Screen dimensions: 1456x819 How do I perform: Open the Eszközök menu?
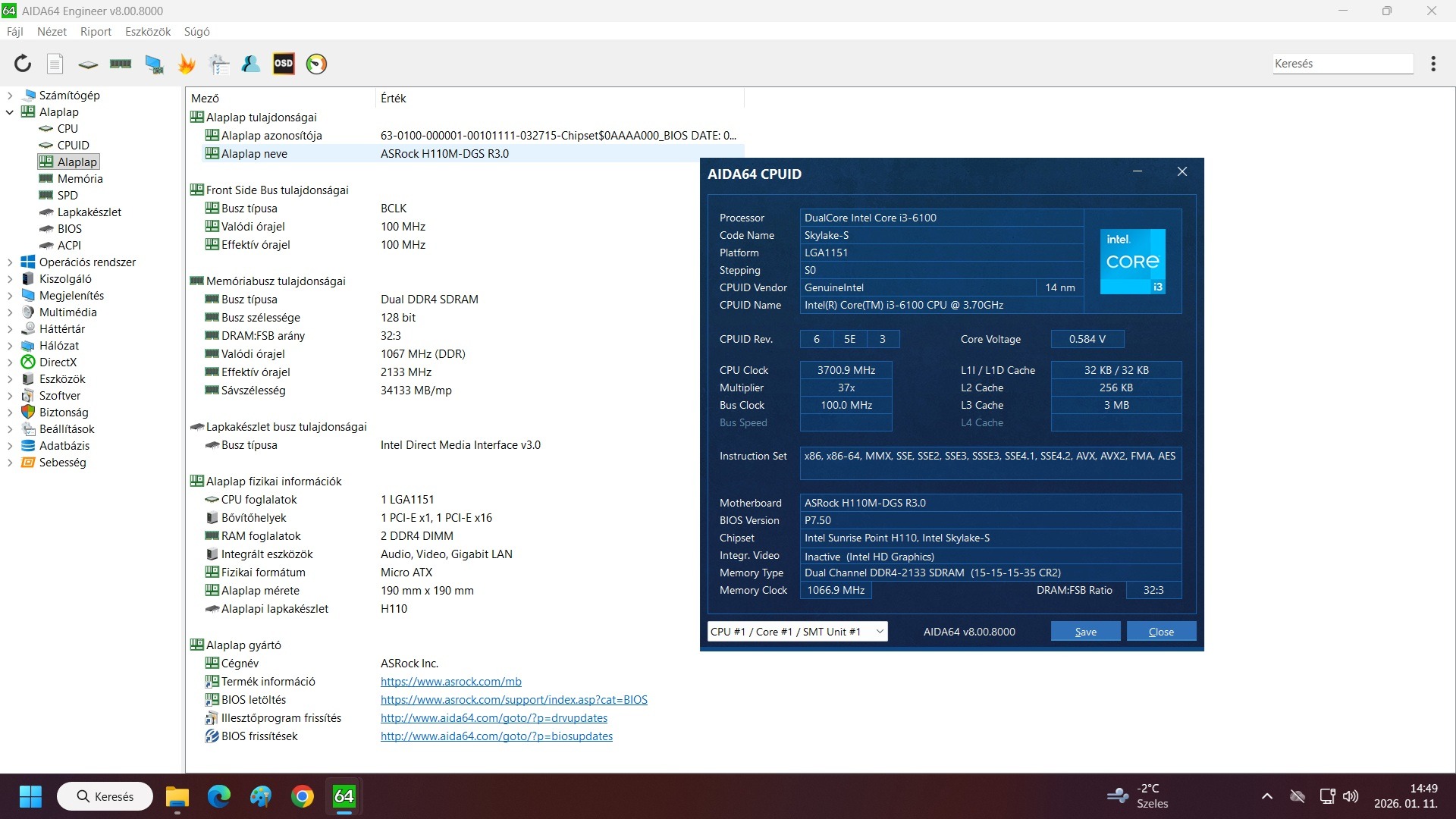[147, 31]
